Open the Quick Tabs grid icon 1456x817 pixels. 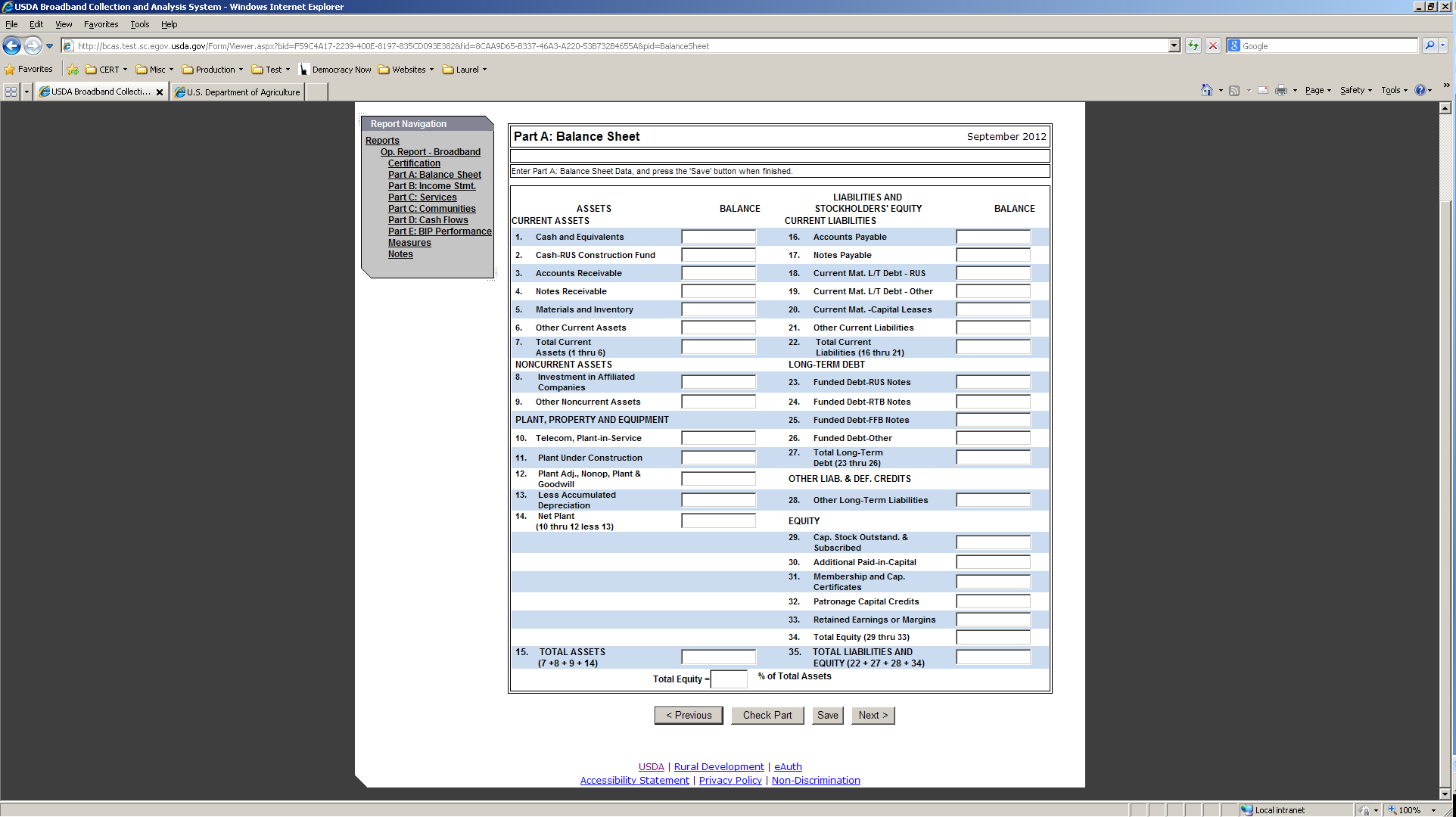tap(11, 92)
